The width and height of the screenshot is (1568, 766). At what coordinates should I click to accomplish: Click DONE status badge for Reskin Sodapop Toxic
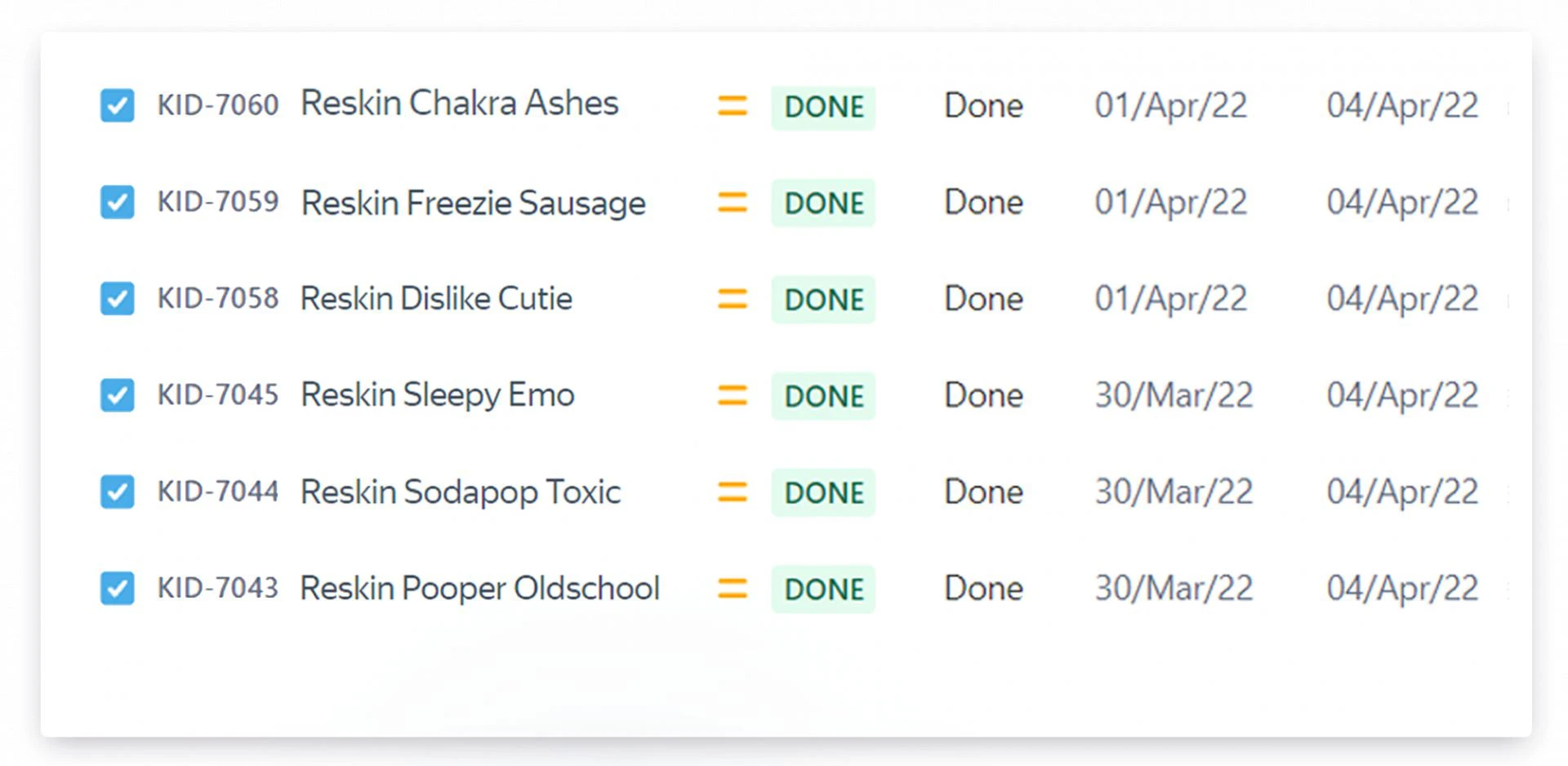point(823,492)
